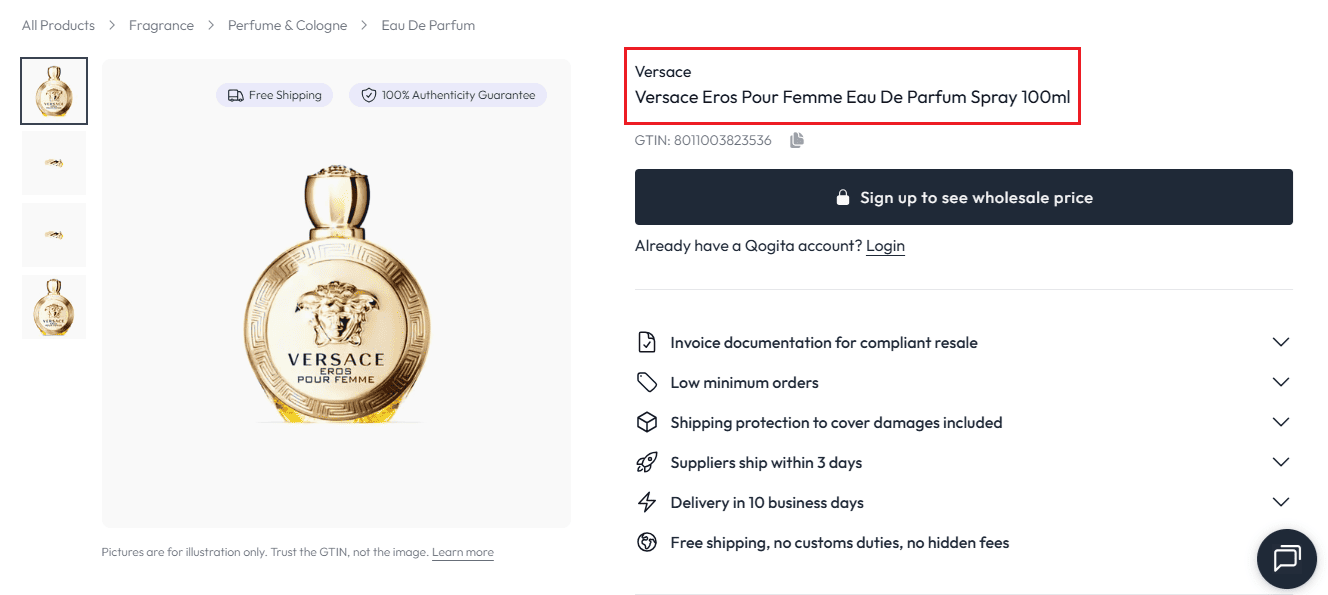Expand invoice documentation for compliant resale

click(x=1280, y=342)
